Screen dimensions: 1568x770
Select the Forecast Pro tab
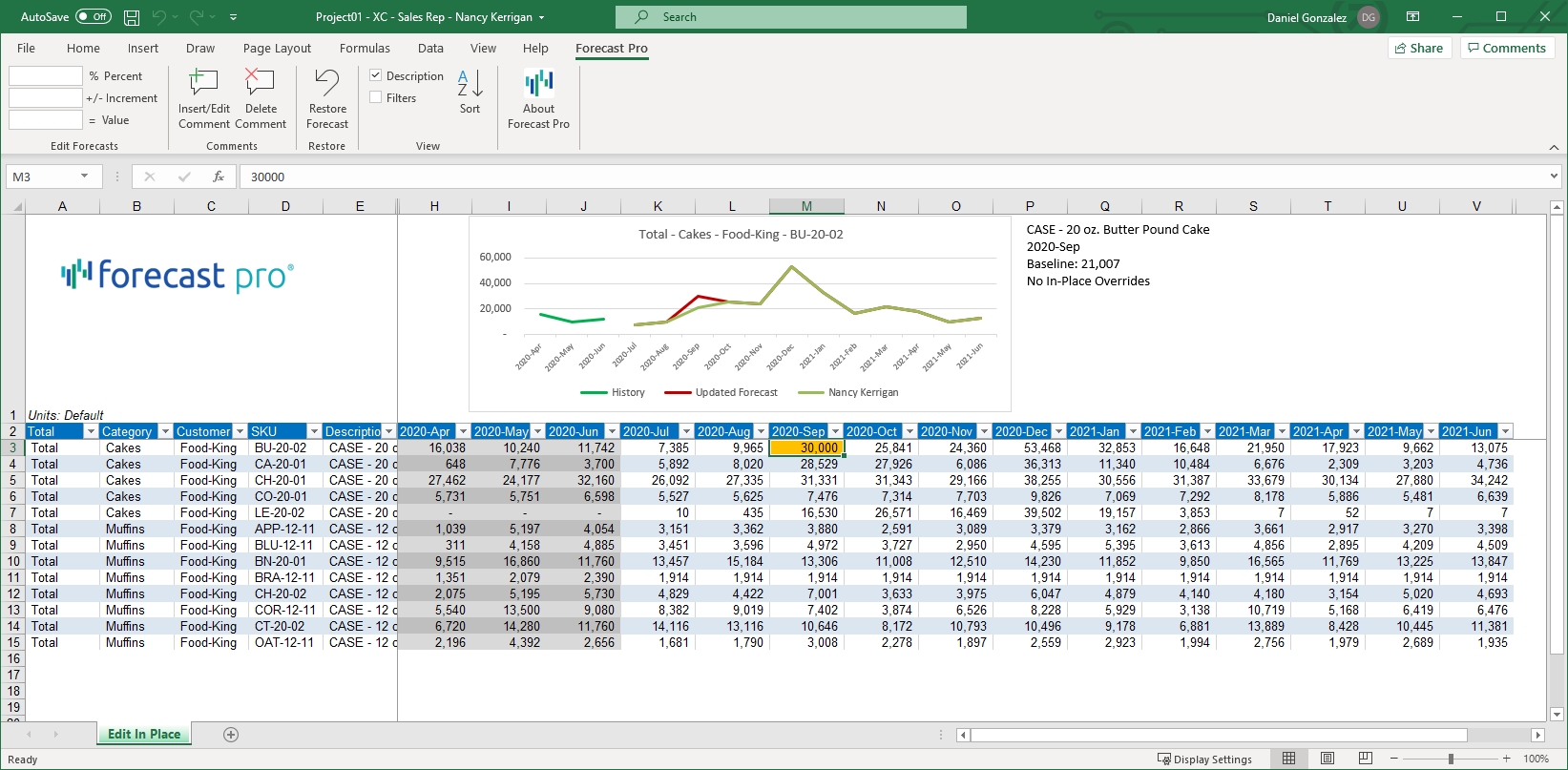click(612, 48)
